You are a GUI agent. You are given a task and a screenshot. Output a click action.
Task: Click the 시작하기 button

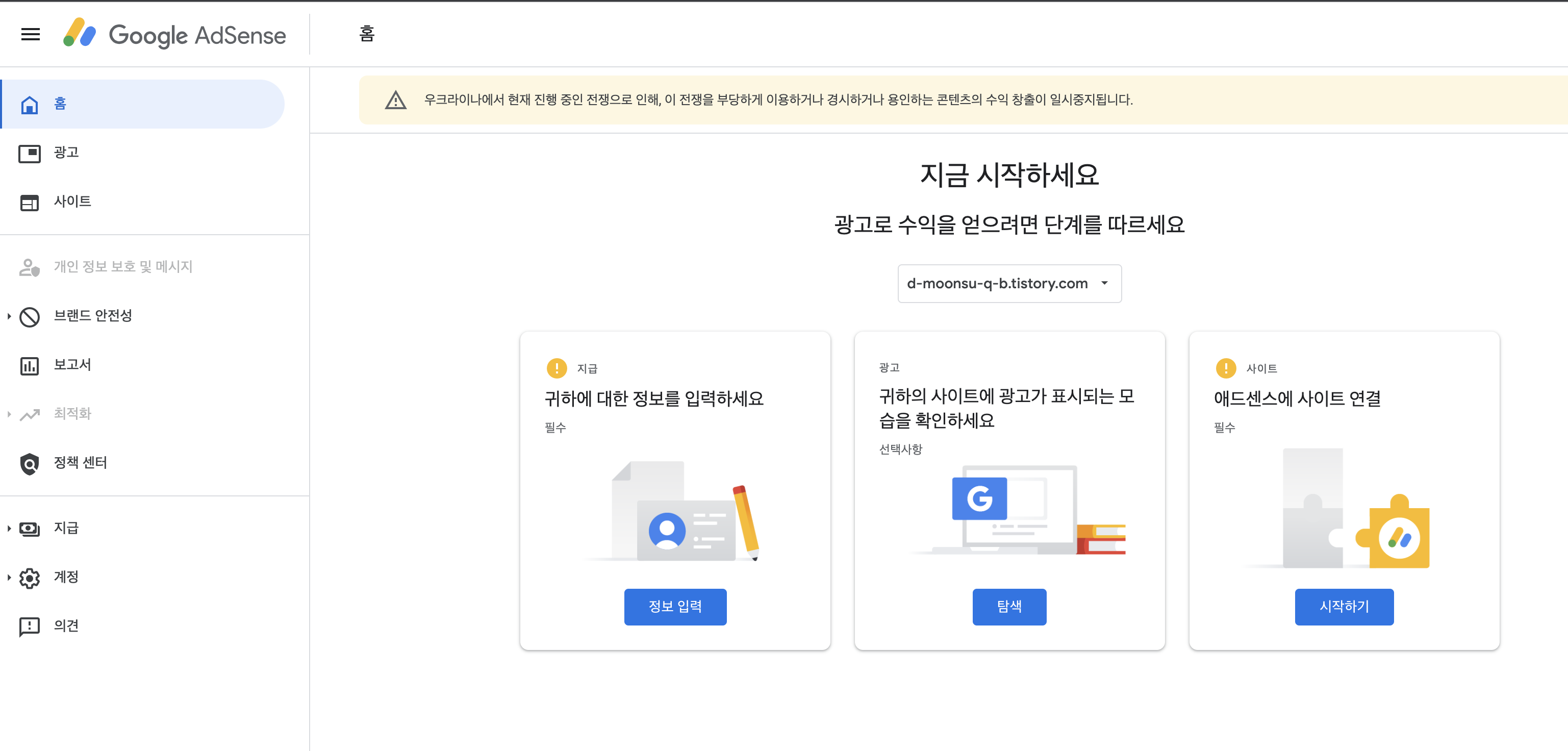(1344, 606)
